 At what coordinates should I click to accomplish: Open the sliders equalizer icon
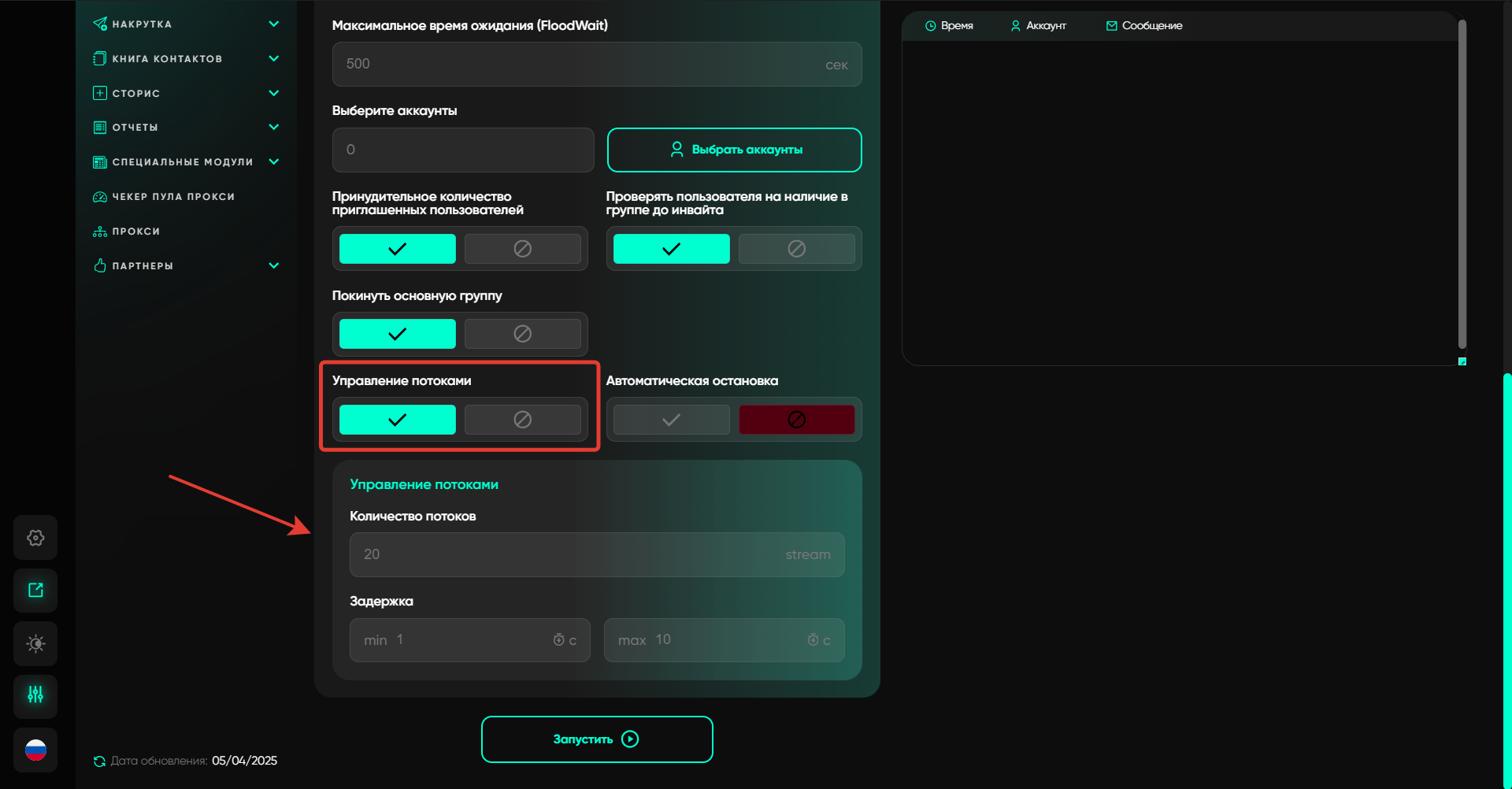coord(35,695)
